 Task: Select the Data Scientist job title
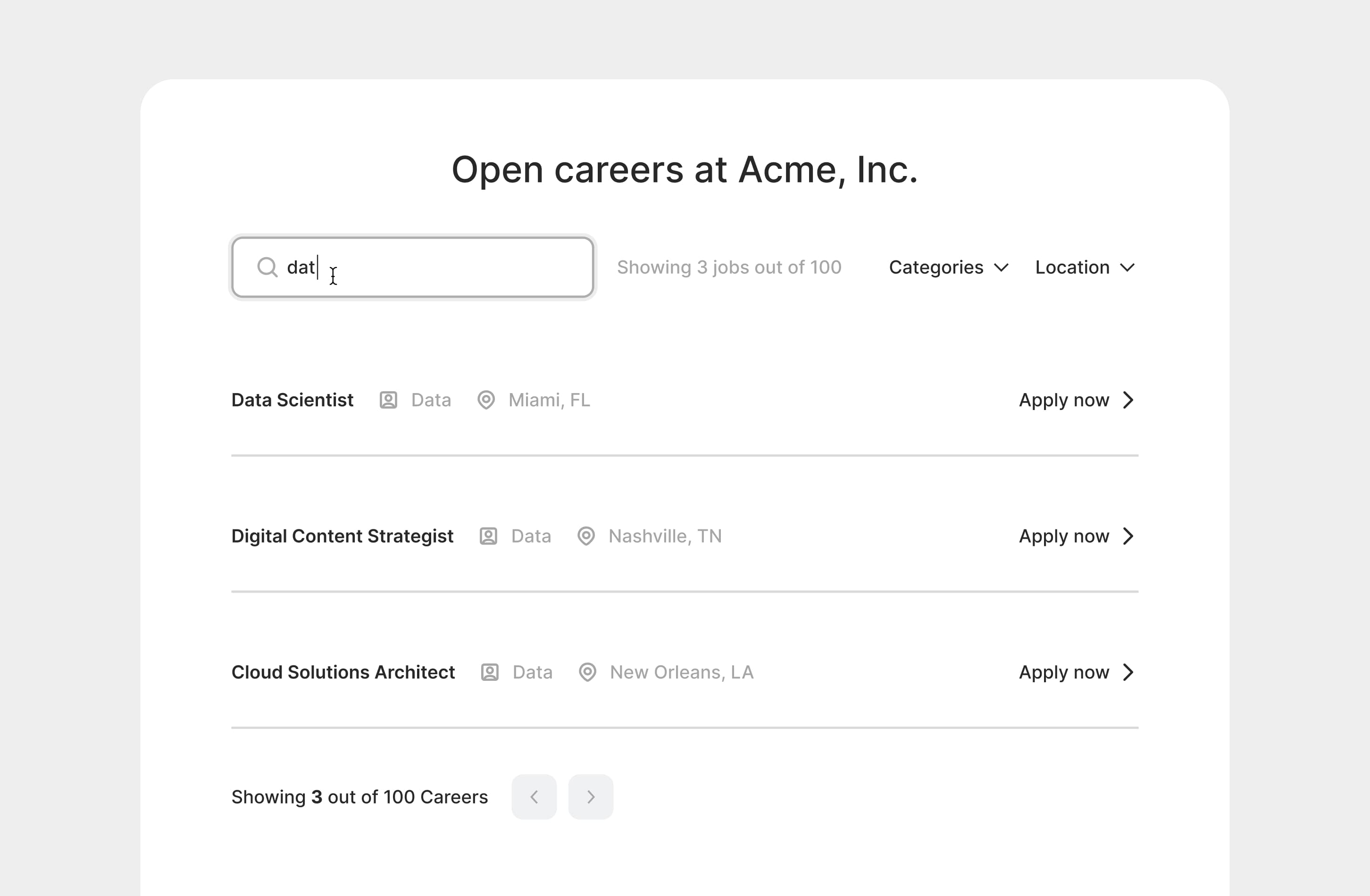point(292,400)
